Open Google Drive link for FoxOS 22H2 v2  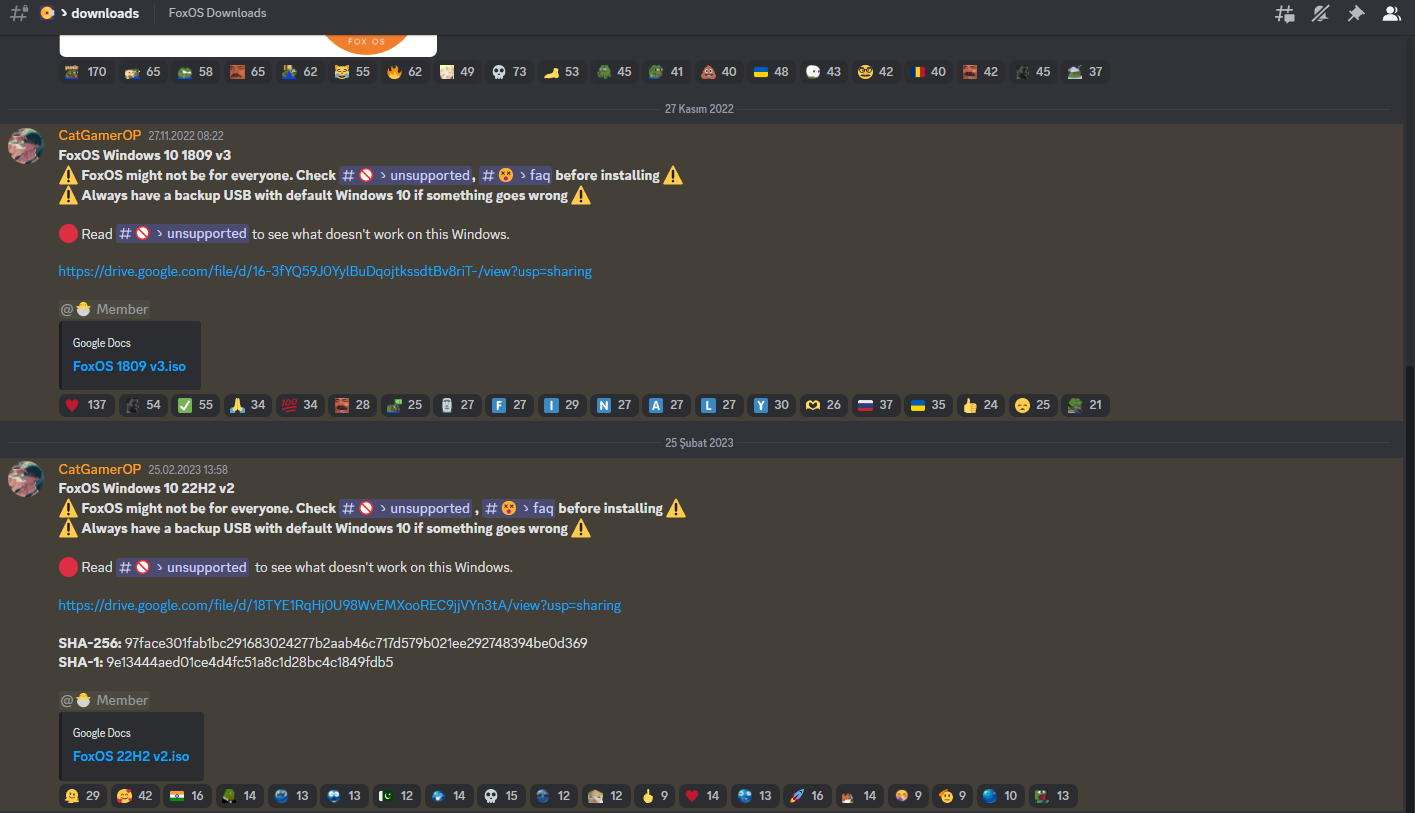340,605
